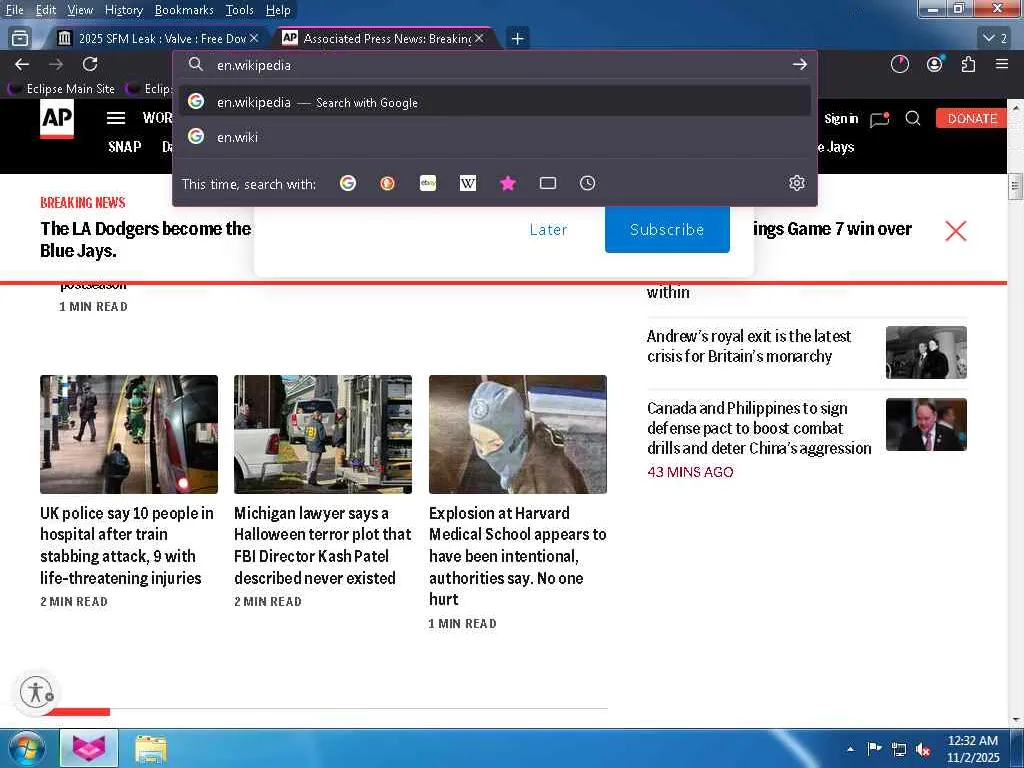This screenshot has width=1024, height=768.
Task: Click the AP logo
Action: [x=57, y=120]
